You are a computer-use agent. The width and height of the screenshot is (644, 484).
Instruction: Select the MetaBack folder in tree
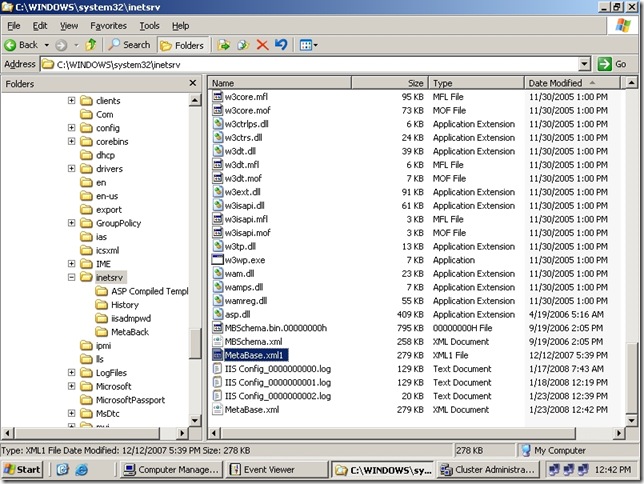coord(130,332)
